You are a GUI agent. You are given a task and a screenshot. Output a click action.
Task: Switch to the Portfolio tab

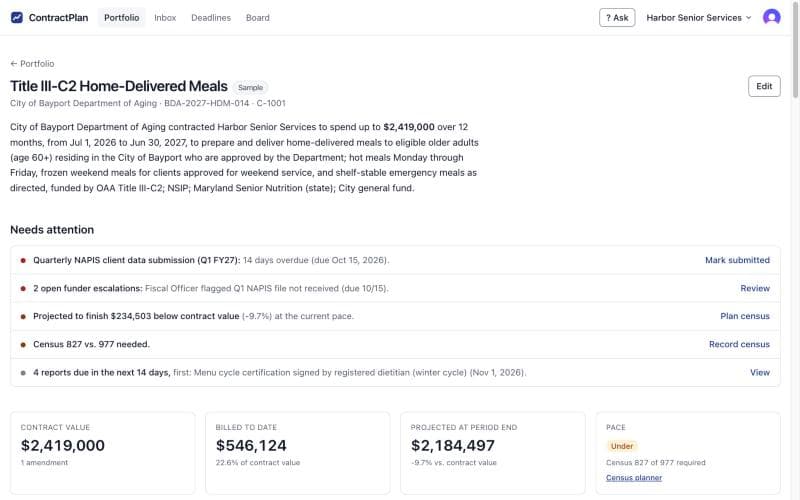pyautogui.click(x=121, y=17)
